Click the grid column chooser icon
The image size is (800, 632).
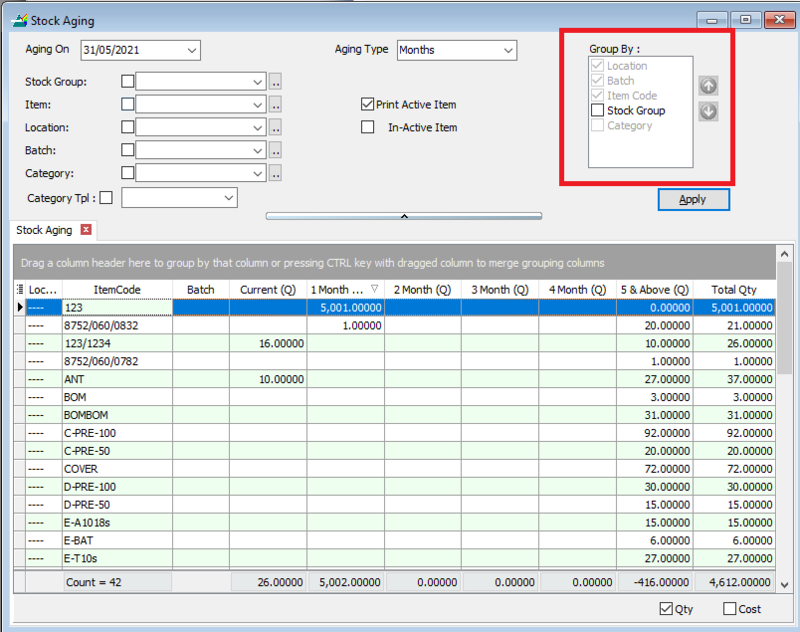(x=20, y=290)
